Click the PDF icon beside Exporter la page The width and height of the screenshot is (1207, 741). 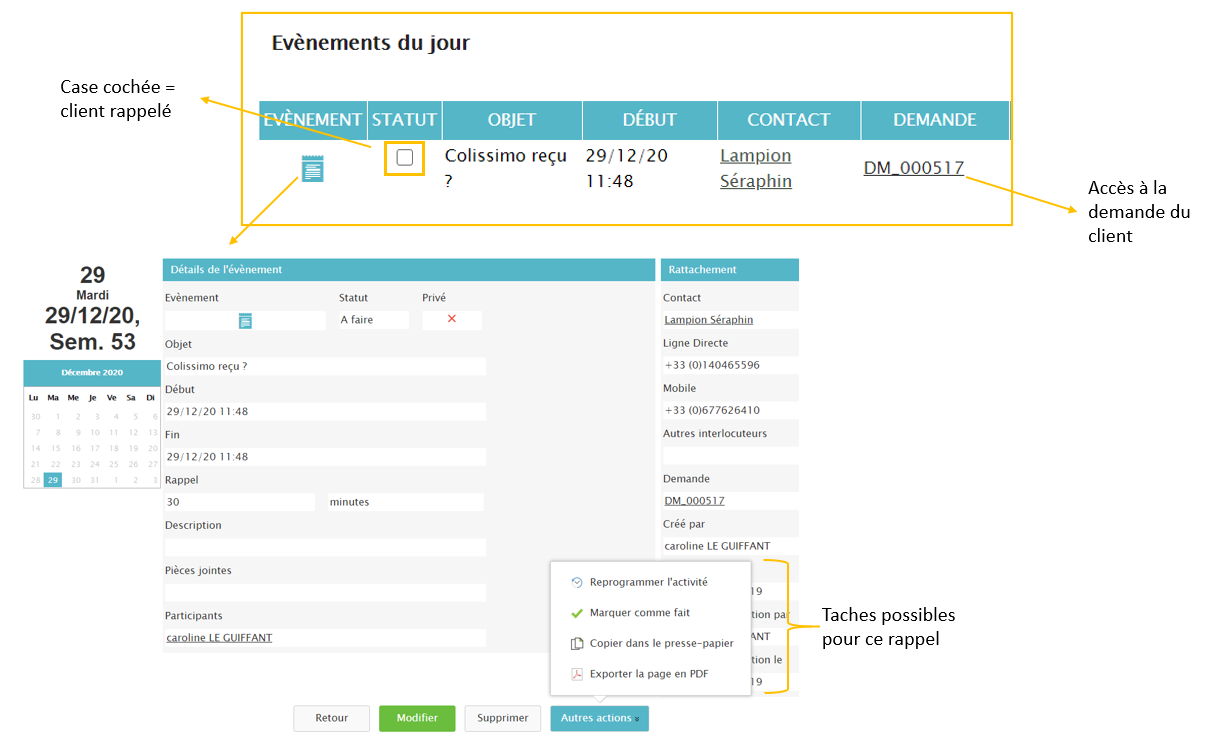tap(576, 674)
